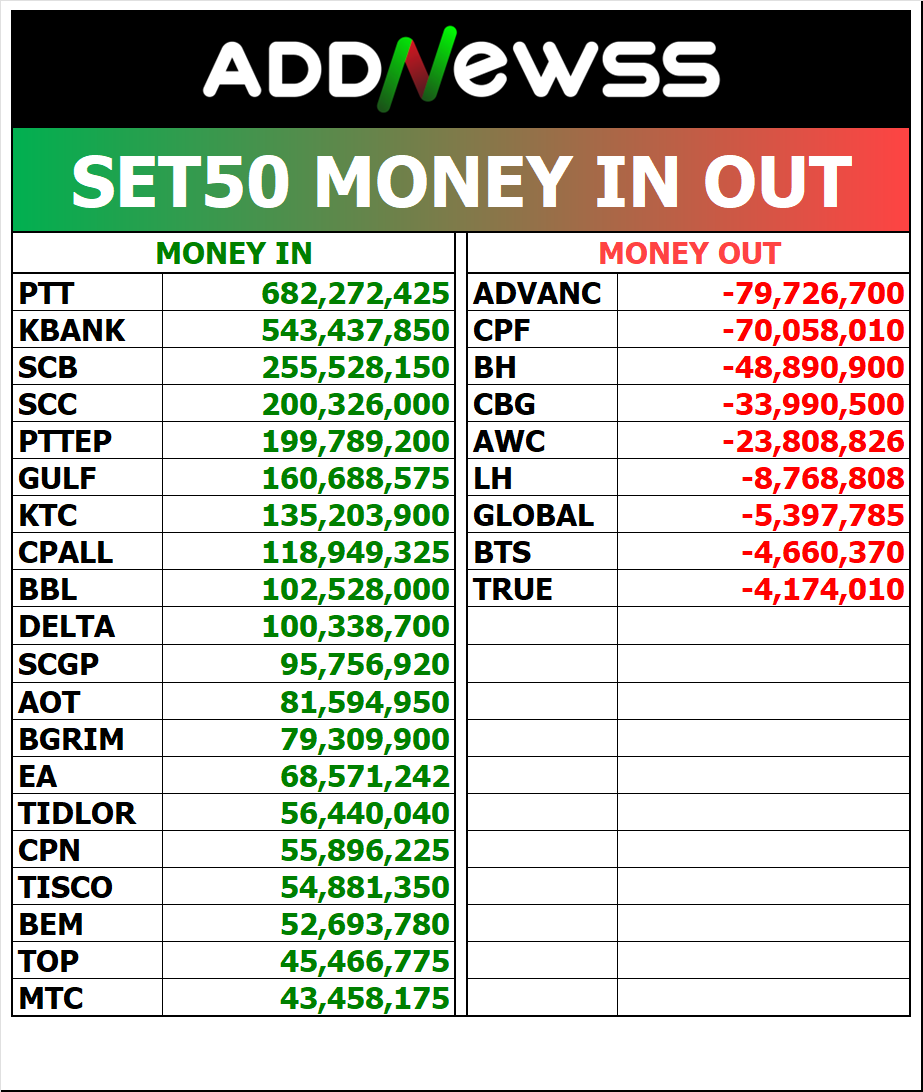Select the MTC value 43,458,175
Viewport: 923px width, 1092px height.
[x=365, y=998]
